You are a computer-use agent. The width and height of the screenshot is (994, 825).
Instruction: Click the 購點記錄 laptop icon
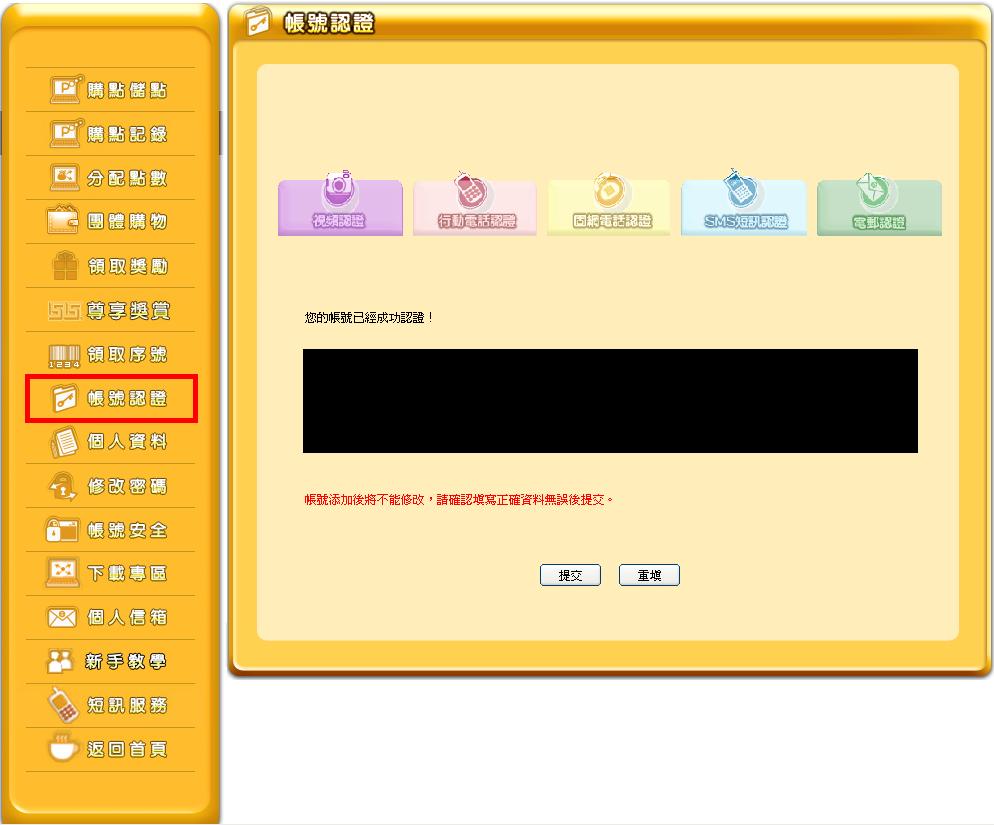click(66, 133)
